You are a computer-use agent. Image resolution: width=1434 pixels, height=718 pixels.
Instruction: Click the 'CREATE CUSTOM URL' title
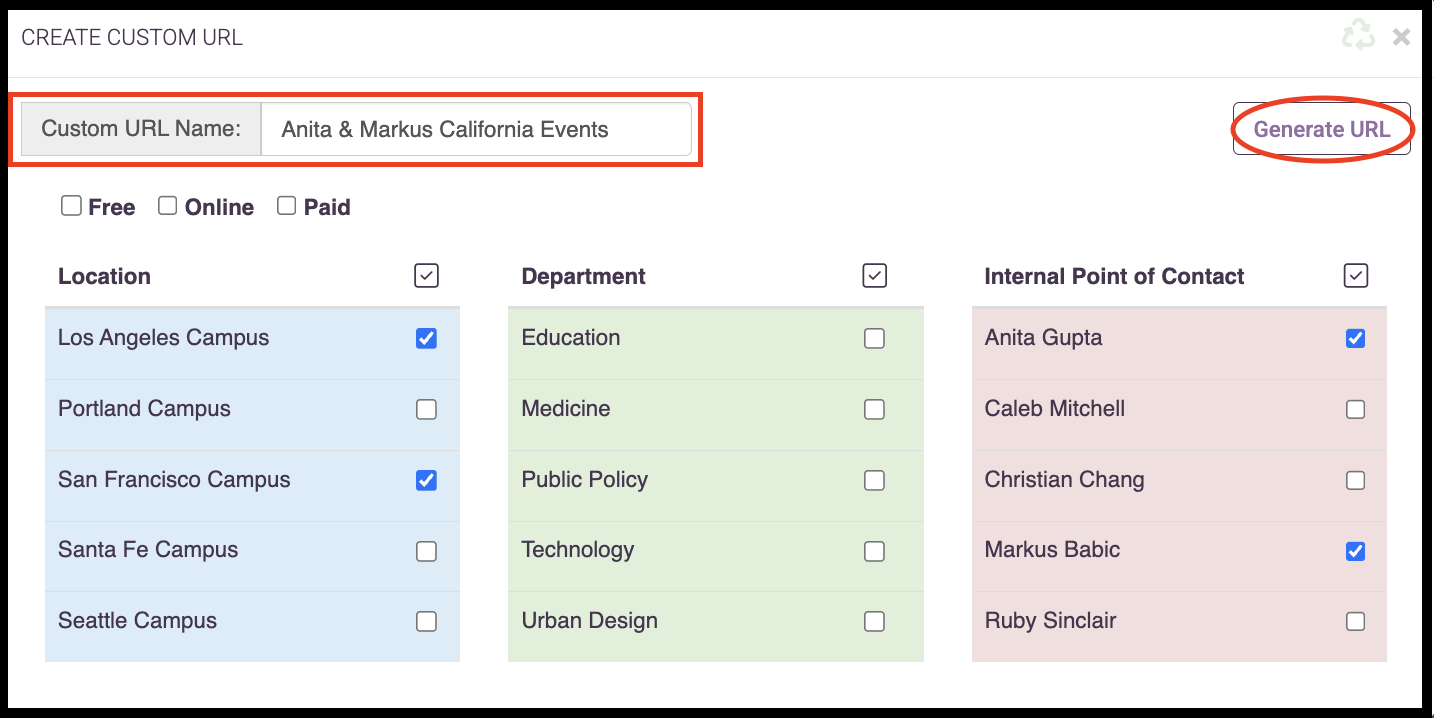pos(132,38)
